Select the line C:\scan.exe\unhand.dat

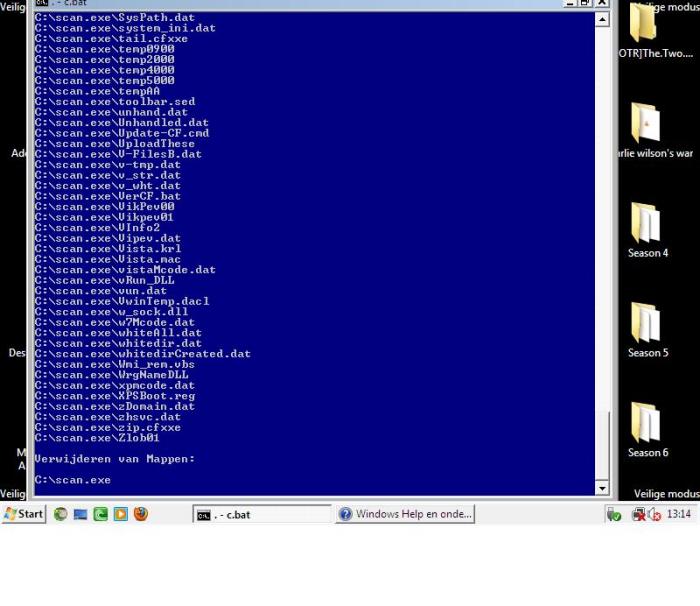111,112
